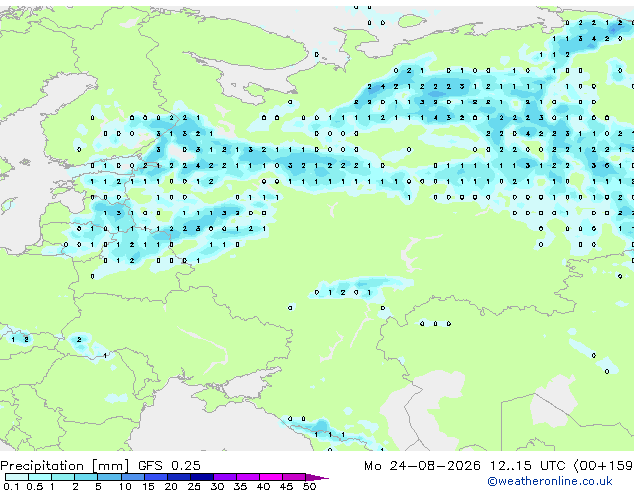Click the '20' legend scale label
The image size is (634, 490).
click(x=171, y=486)
